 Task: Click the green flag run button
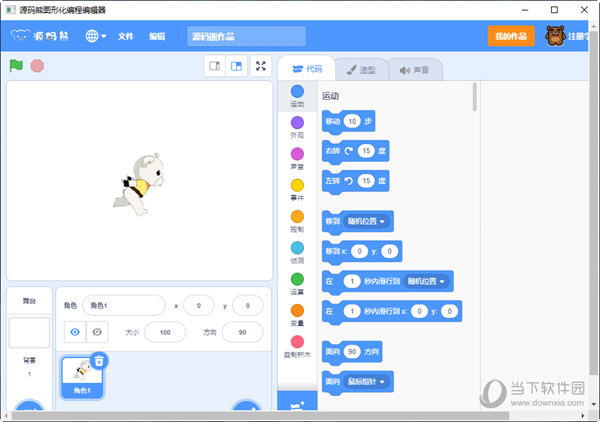point(16,66)
